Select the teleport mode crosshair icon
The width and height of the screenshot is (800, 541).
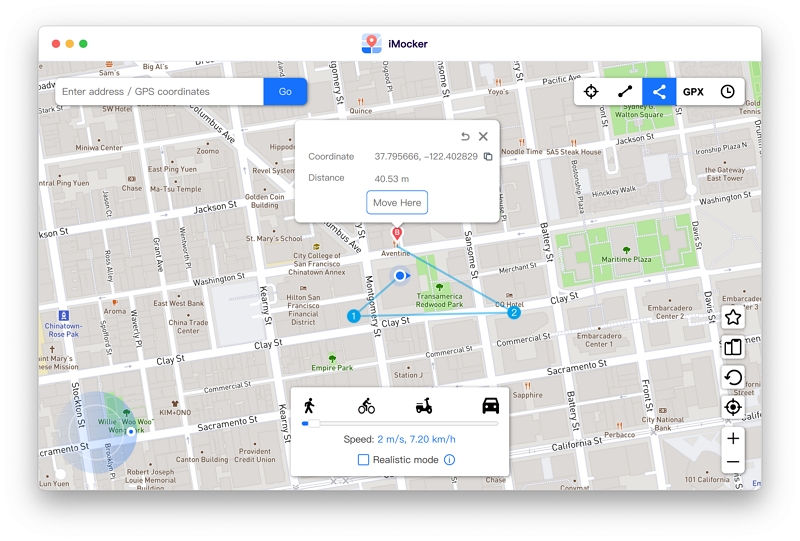pos(591,92)
